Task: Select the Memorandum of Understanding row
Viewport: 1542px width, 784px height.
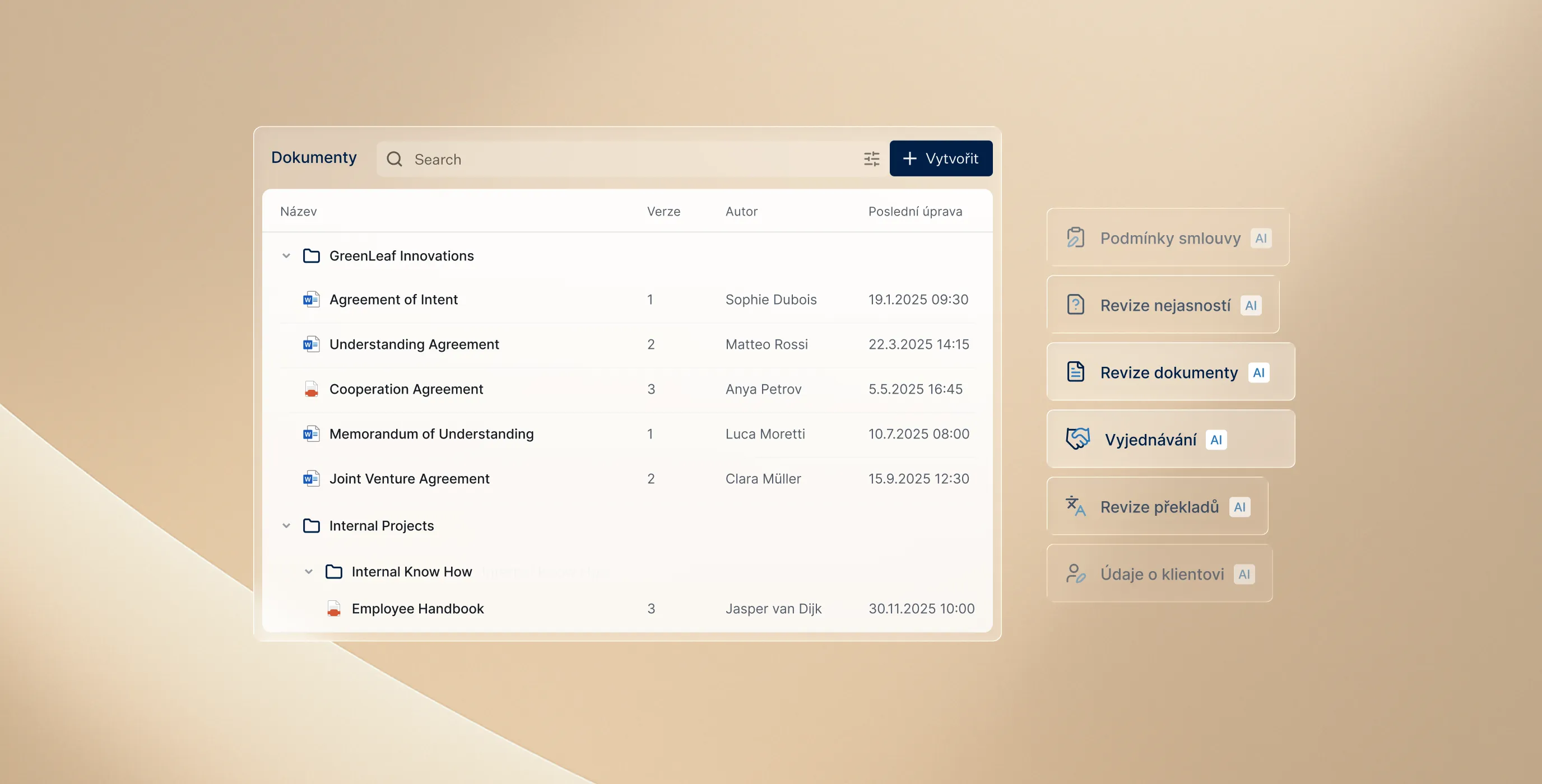Action: pyautogui.click(x=431, y=434)
